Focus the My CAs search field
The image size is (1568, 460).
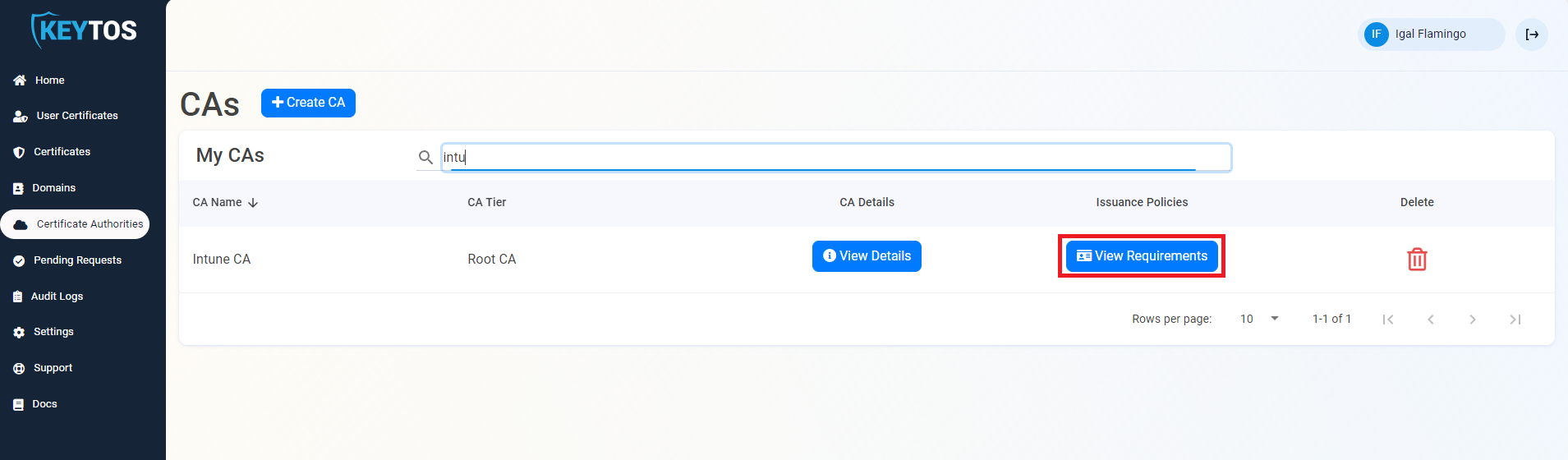tap(834, 157)
